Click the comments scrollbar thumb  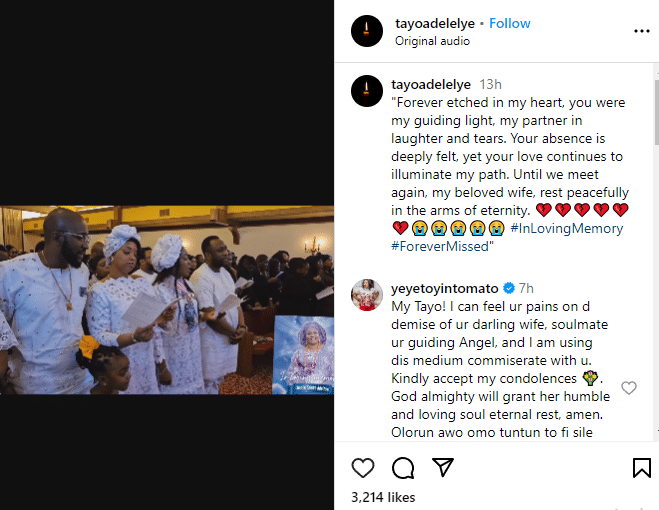(x=656, y=113)
